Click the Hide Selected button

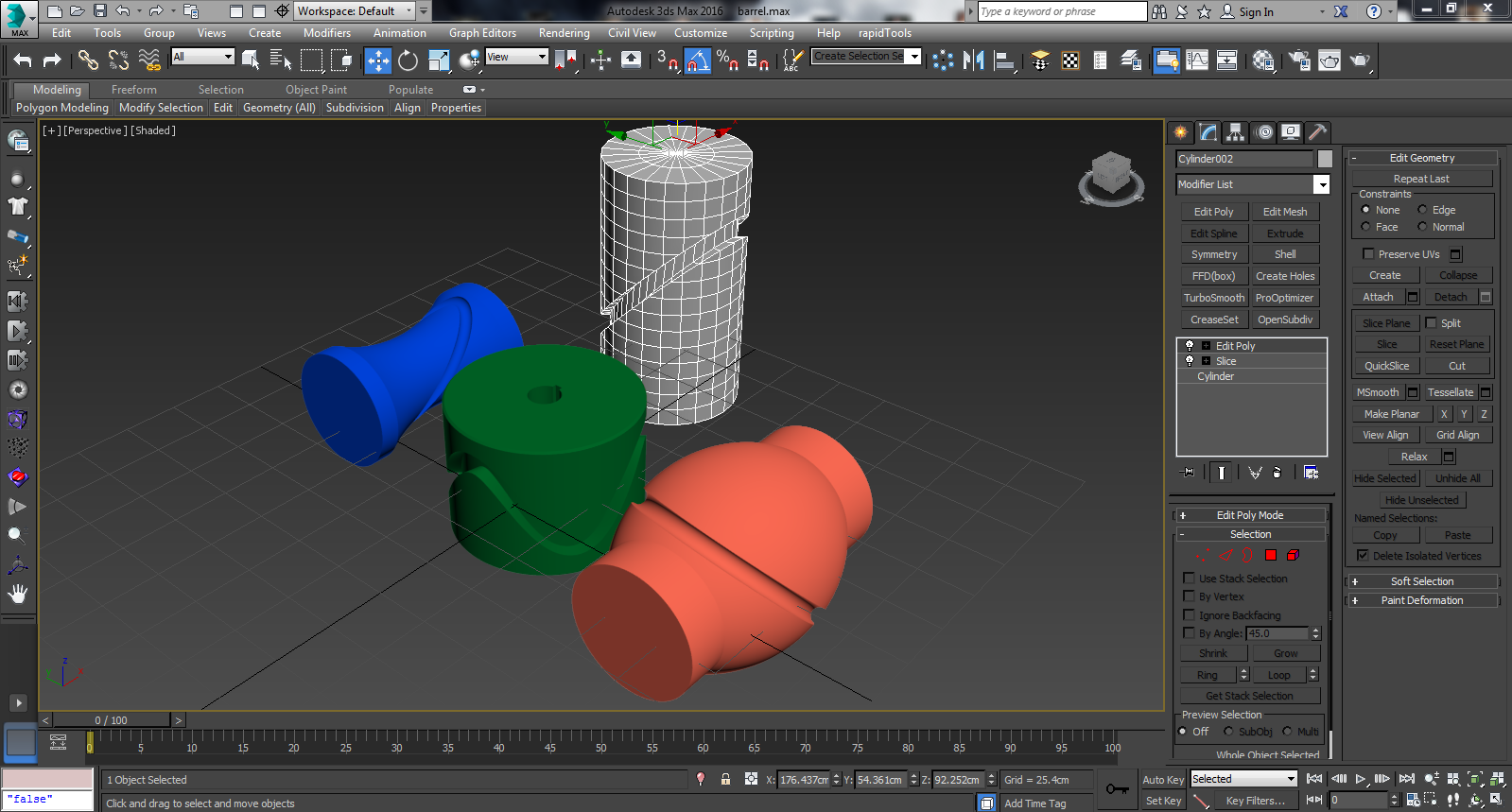[1384, 478]
